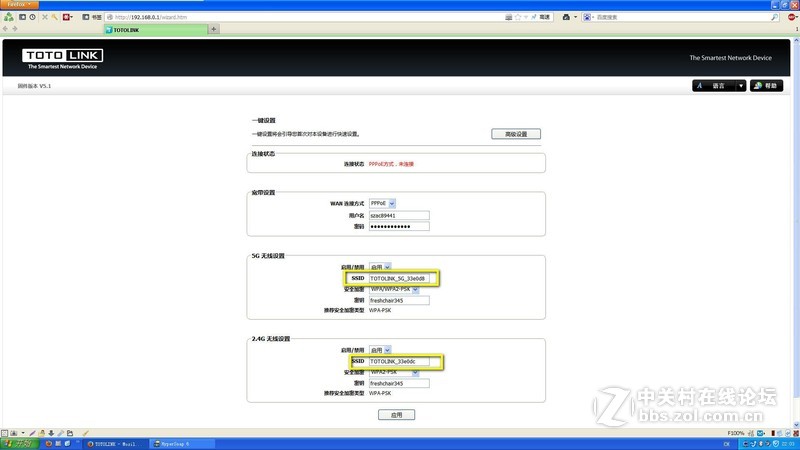Click the gray X stop-loading icon
800x450 pixels.
(44, 17)
